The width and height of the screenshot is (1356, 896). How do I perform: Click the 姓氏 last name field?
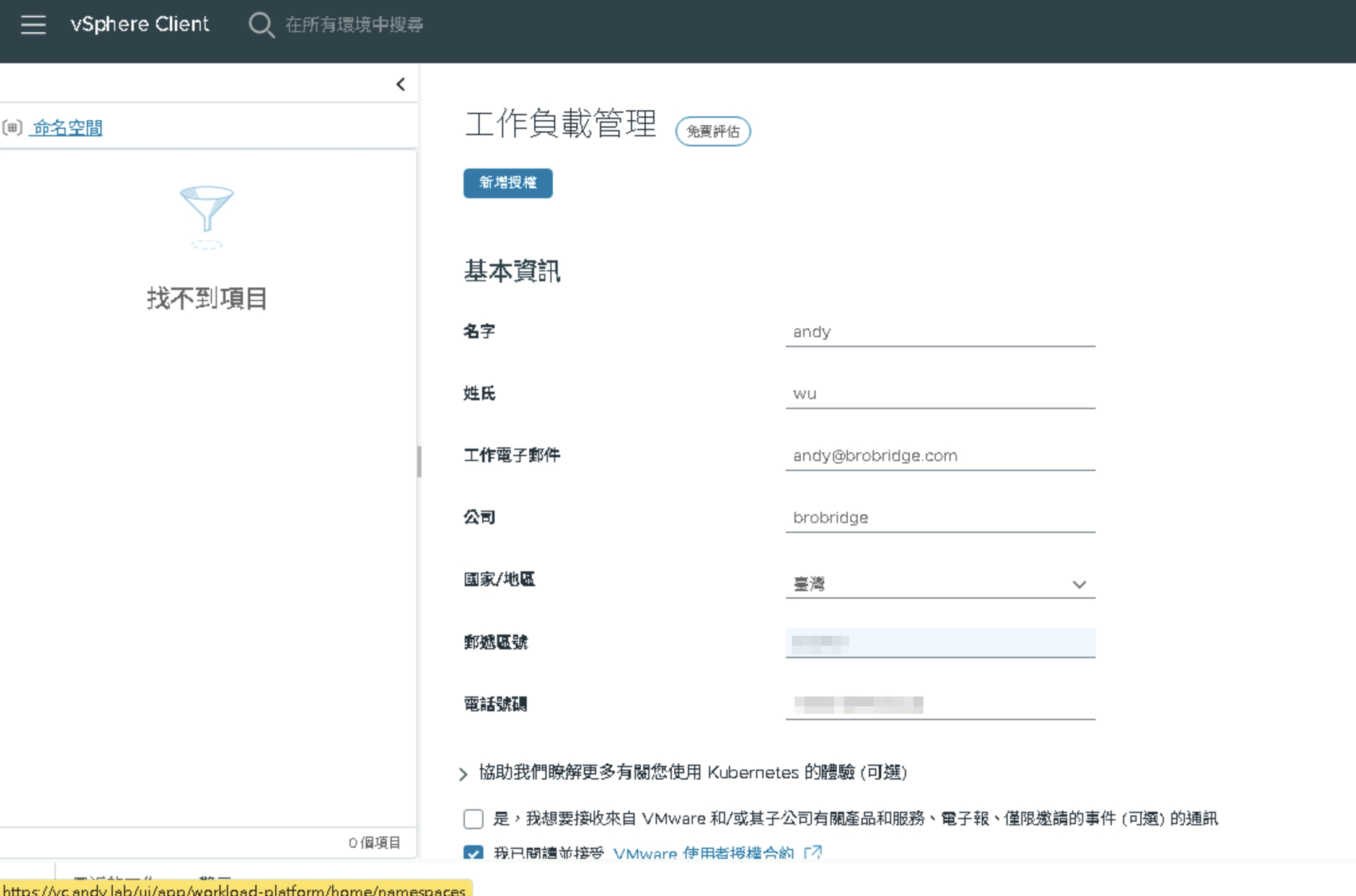(x=940, y=394)
